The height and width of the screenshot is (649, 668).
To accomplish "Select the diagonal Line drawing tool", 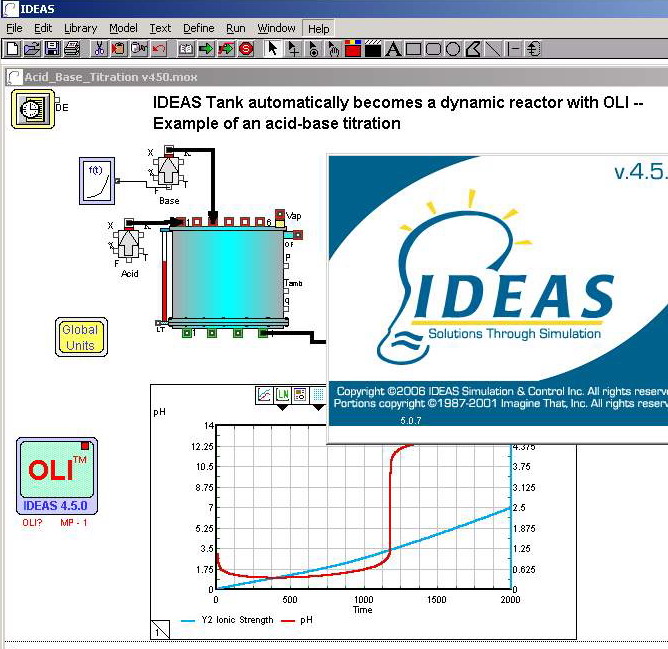I will tap(493, 49).
